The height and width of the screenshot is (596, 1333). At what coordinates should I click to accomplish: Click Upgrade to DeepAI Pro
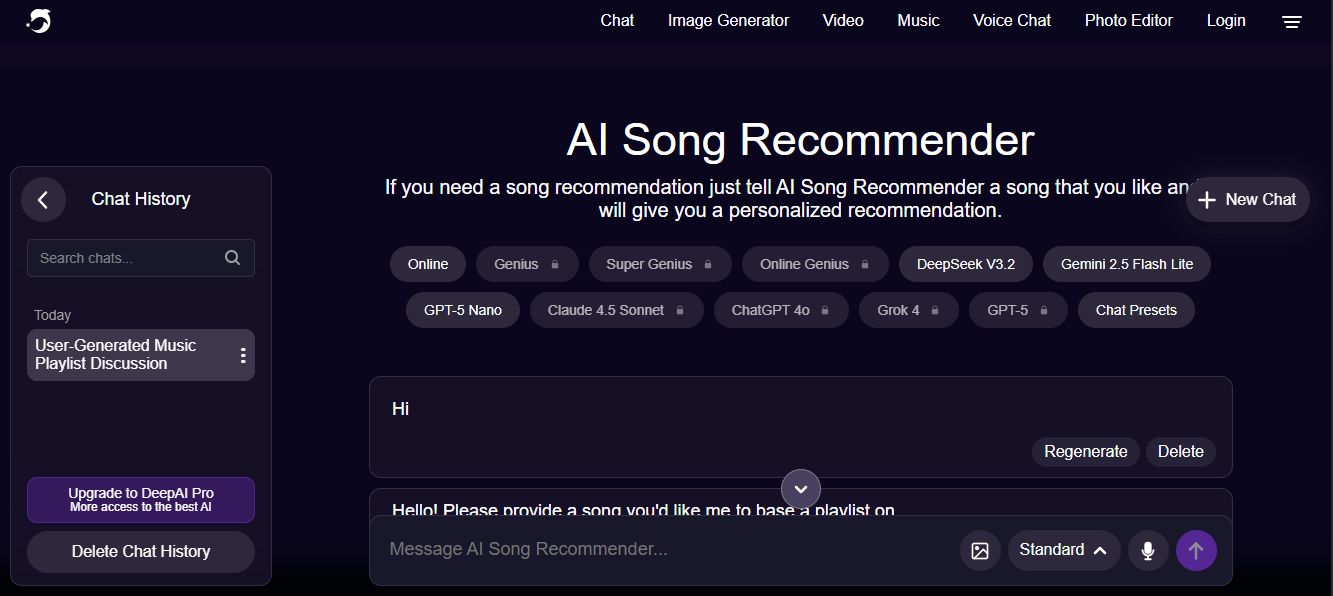pyautogui.click(x=140, y=499)
